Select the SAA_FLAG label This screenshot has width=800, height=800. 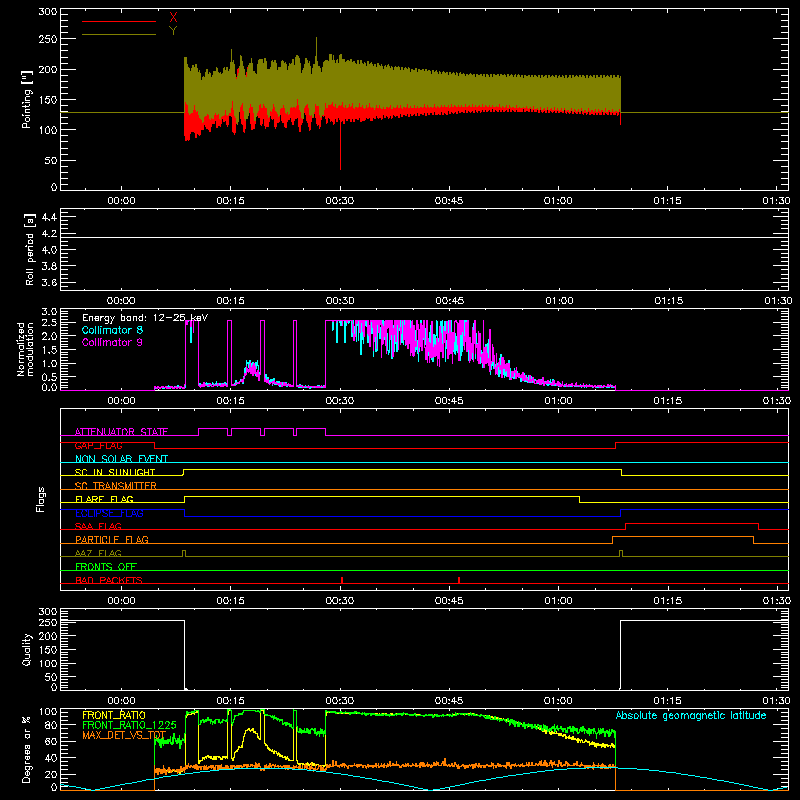(x=98, y=526)
